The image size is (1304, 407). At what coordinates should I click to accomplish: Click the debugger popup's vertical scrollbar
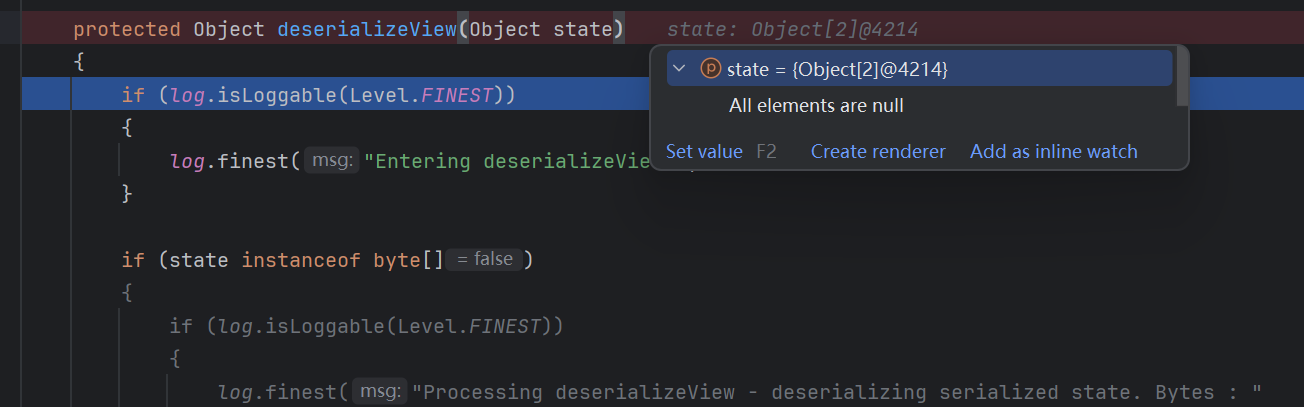(x=1182, y=76)
